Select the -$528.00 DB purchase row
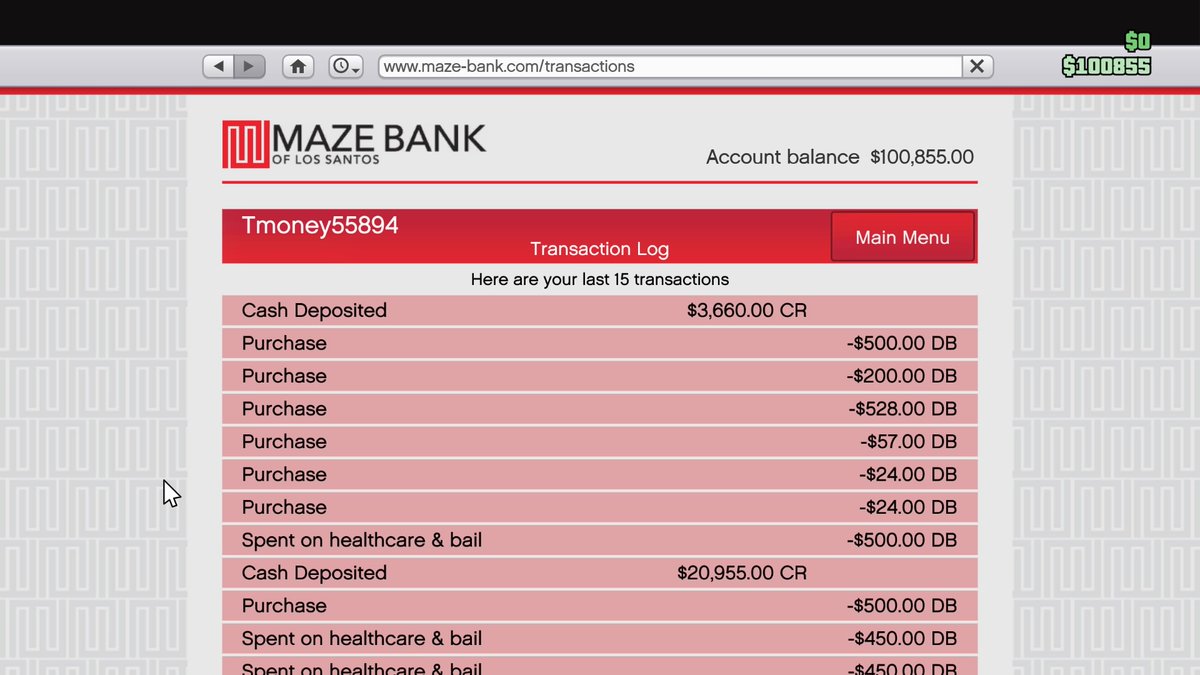The height and width of the screenshot is (675, 1200). click(x=599, y=409)
